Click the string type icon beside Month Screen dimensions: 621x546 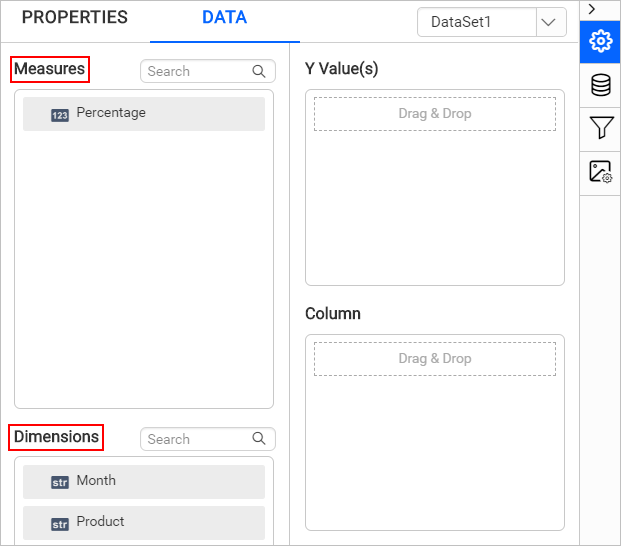click(x=60, y=482)
